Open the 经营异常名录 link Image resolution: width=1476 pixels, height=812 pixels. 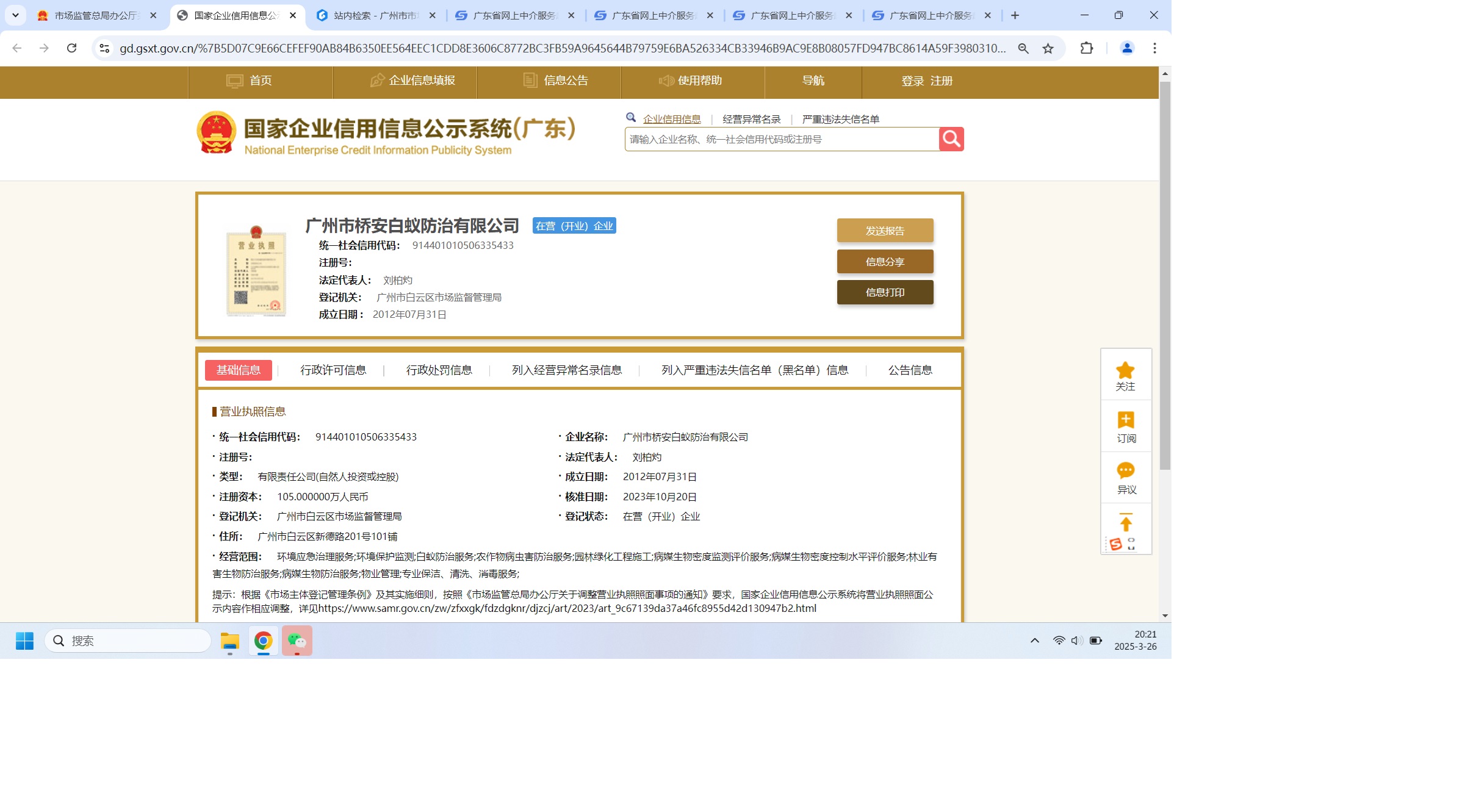click(x=751, y=119)
